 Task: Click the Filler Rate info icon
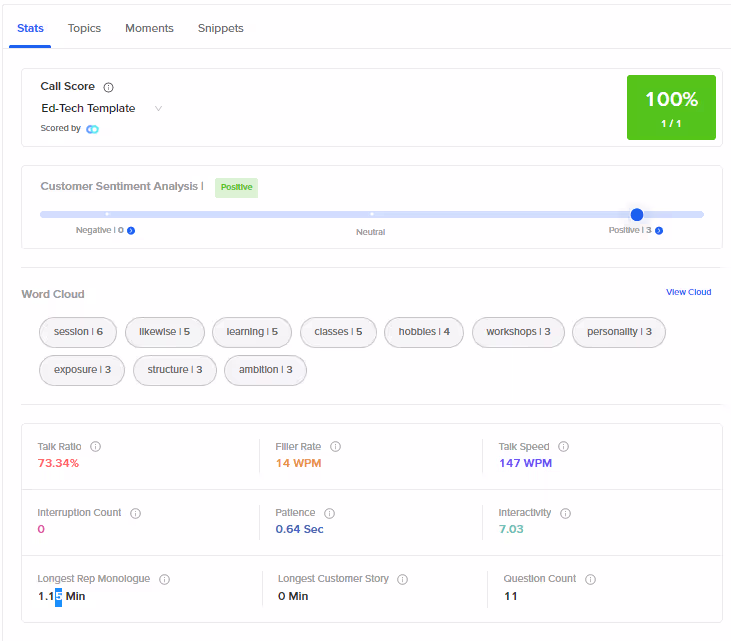click(x=335, y=447)
